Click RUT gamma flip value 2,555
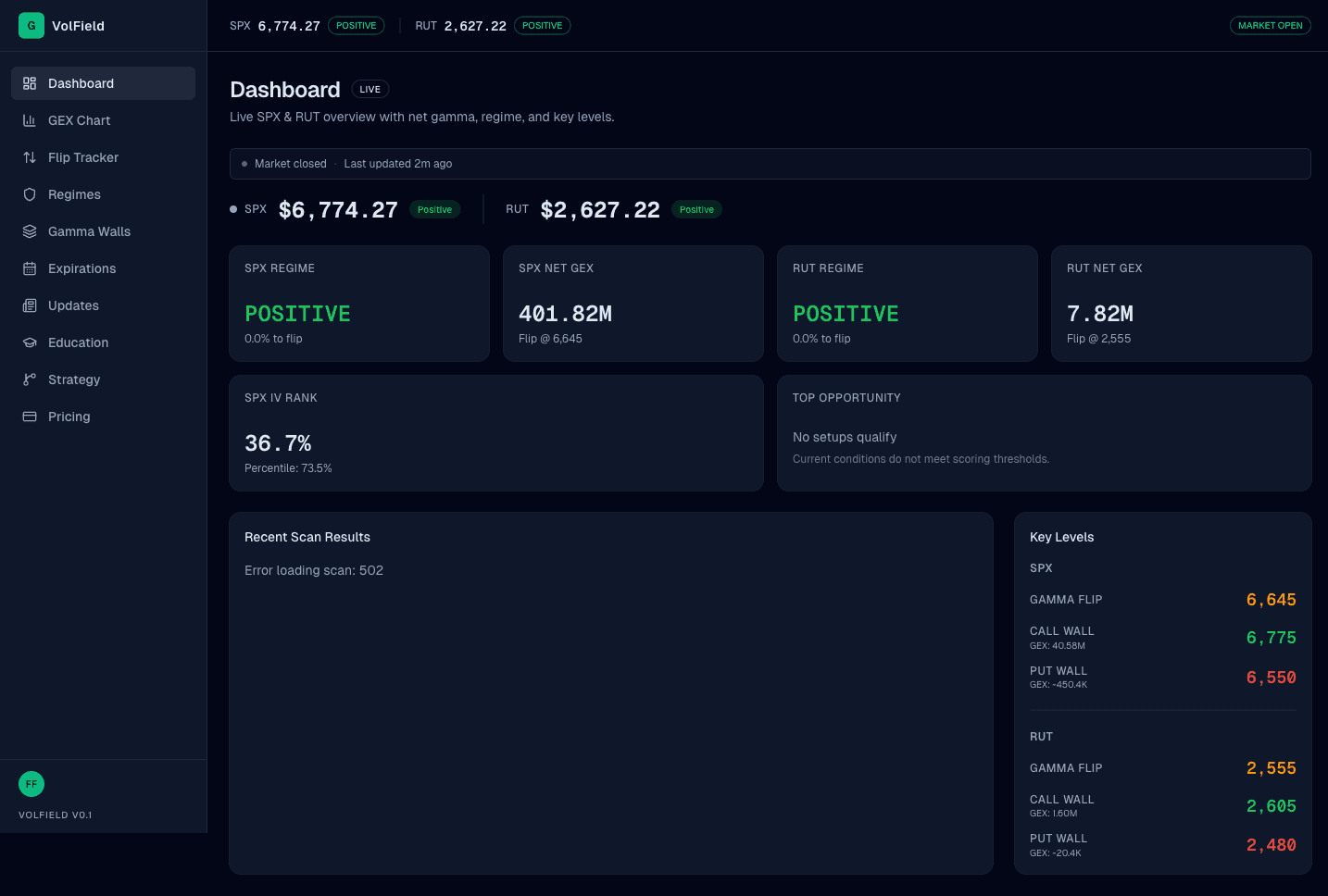 pos(1271,768)
